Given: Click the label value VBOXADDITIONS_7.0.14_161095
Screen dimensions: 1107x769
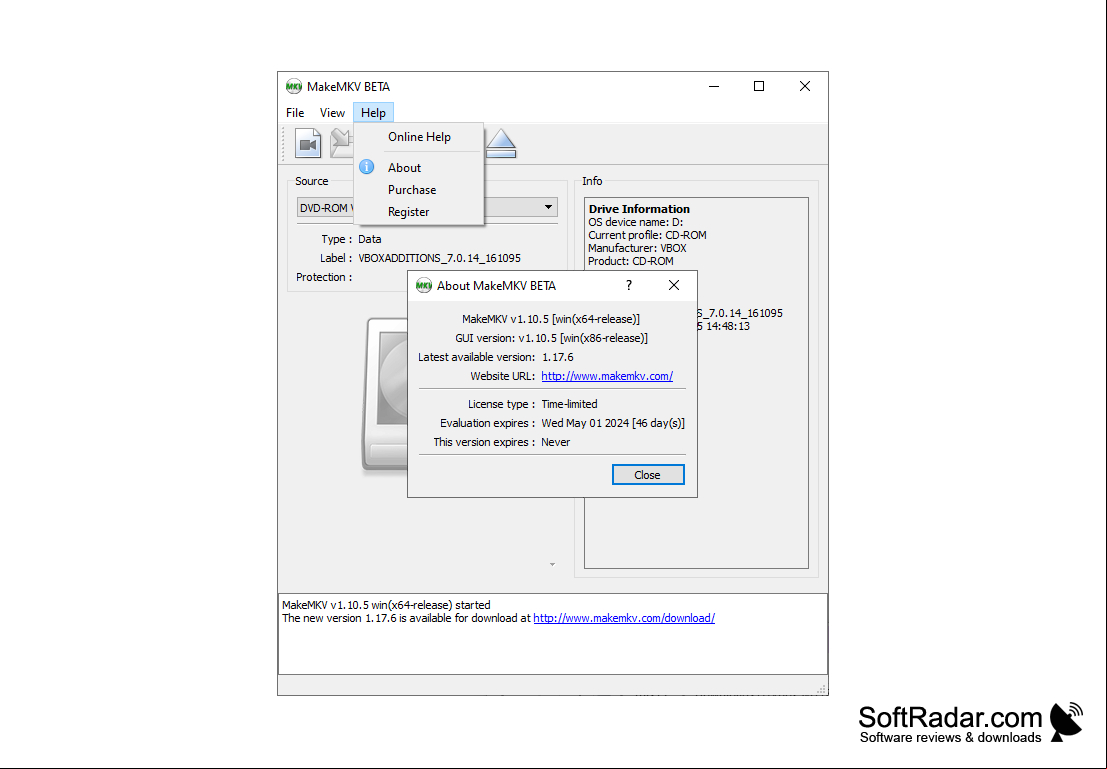Looking at the screenshot, I should 440,258.
